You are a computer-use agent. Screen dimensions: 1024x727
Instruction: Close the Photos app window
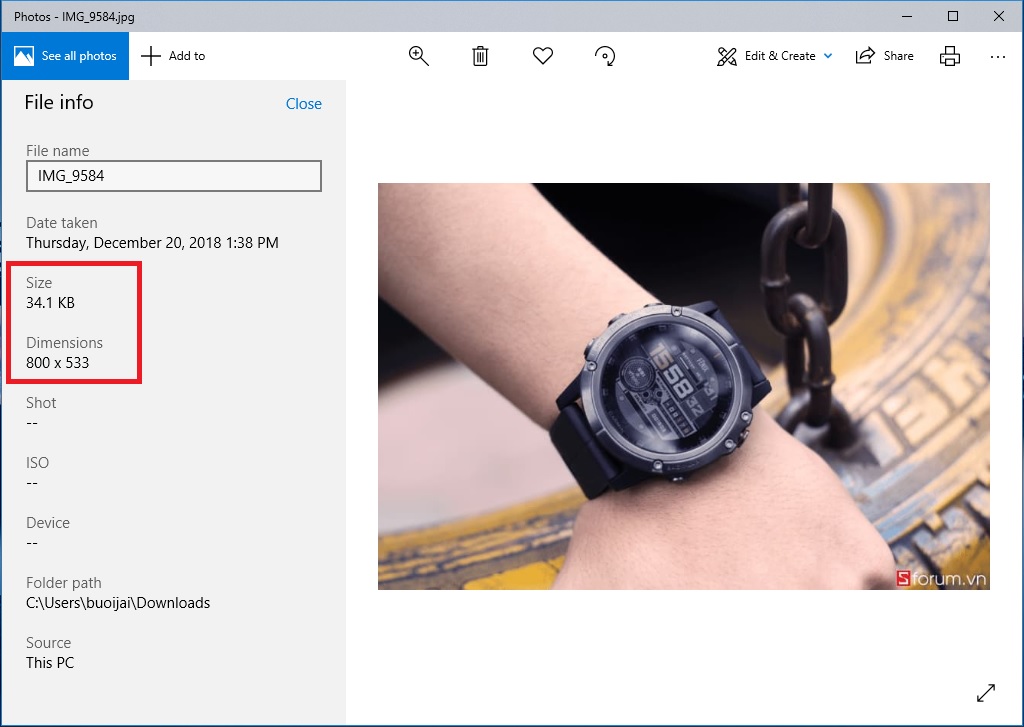999,16
